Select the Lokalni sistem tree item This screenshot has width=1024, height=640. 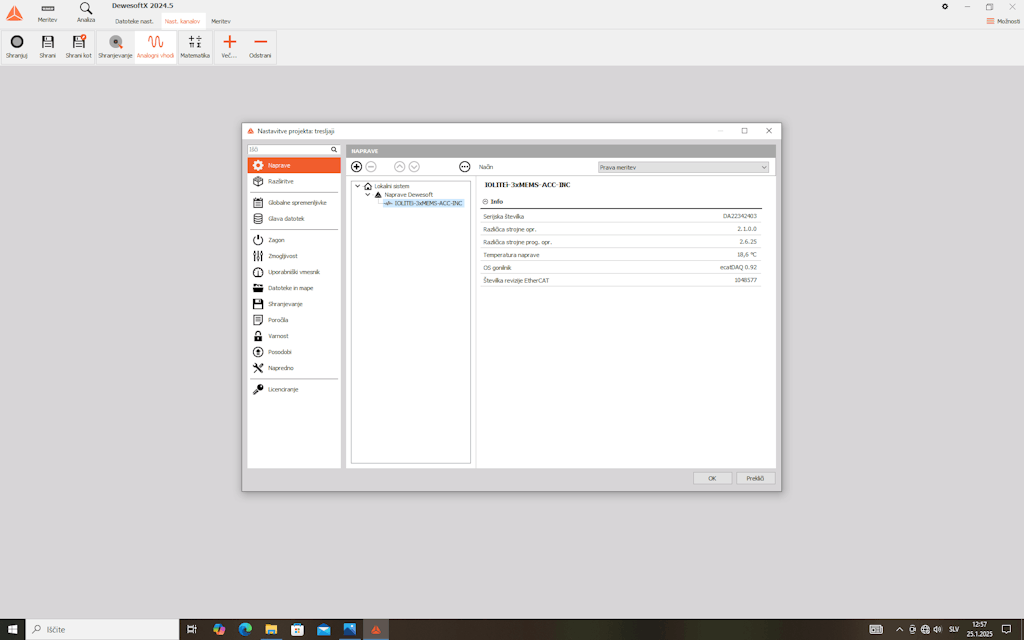pyautogui.click(x=392, y=186)
